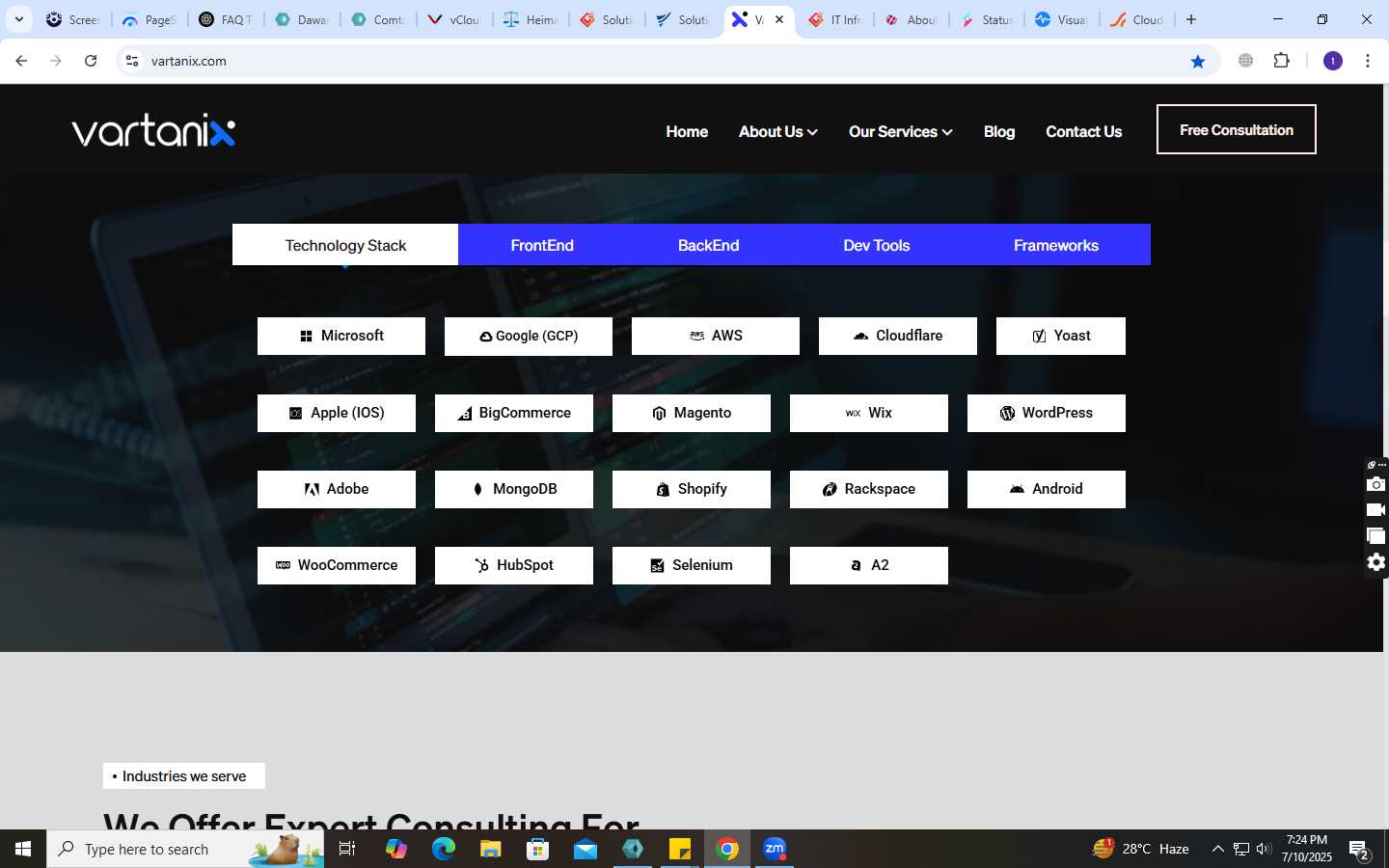Click the Google (GCP) tile
Viewport: 1389px width, 868px height.
tap(529, 336)
